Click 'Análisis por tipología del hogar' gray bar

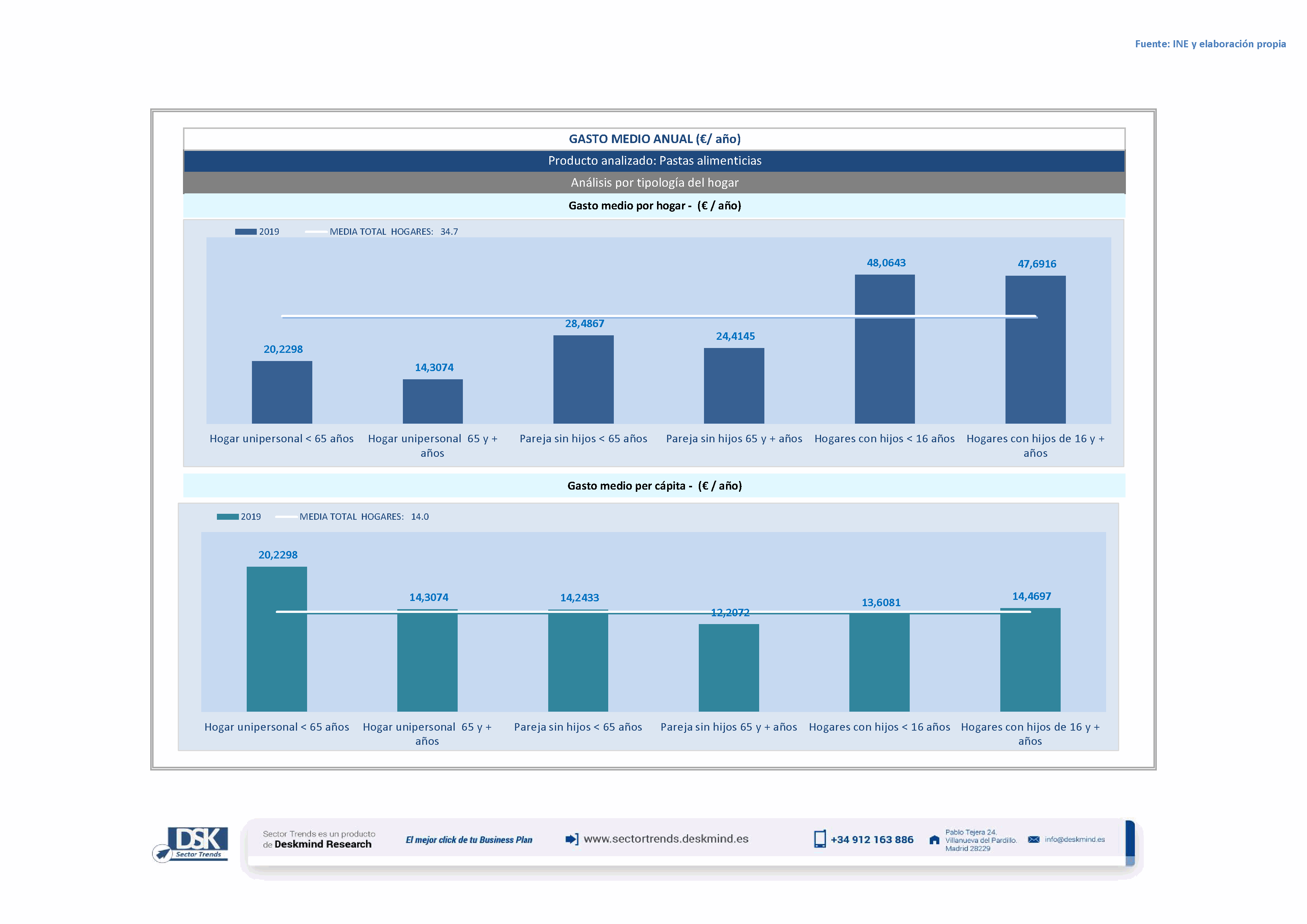pos(654,183)
